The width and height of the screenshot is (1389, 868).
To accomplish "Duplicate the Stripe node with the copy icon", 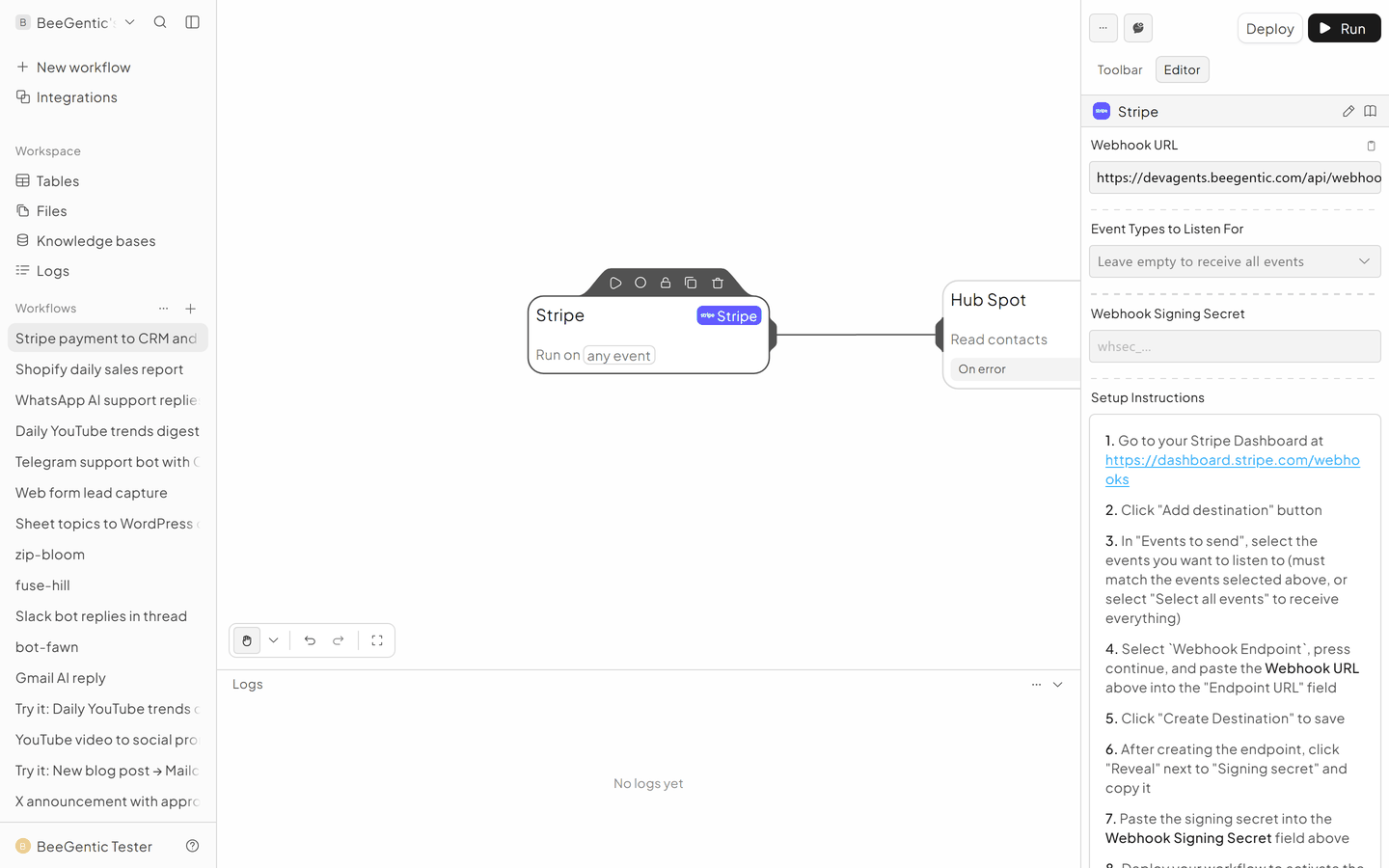I will 691,283.
